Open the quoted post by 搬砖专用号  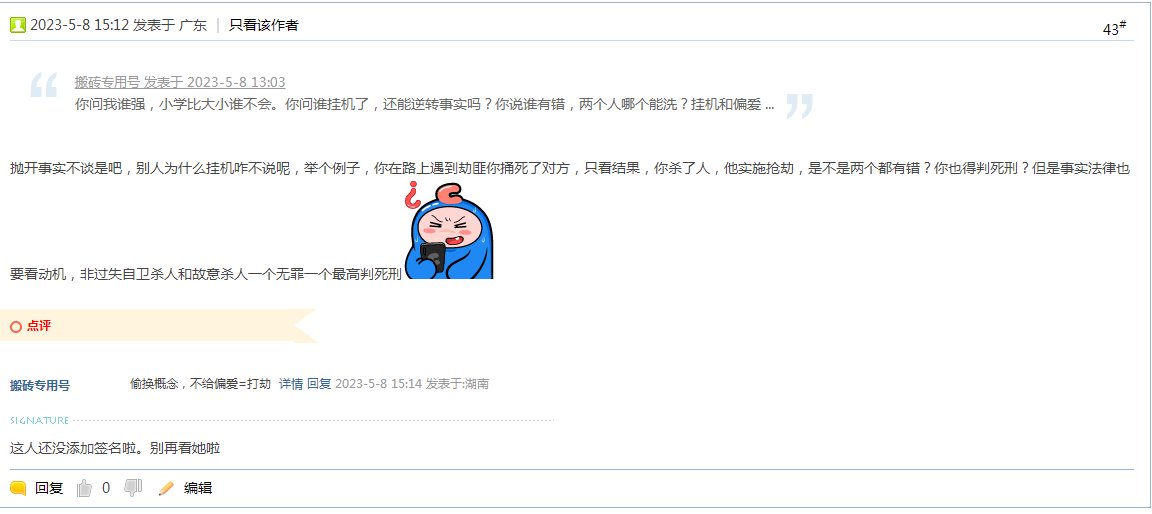click(x=180, y=82)
